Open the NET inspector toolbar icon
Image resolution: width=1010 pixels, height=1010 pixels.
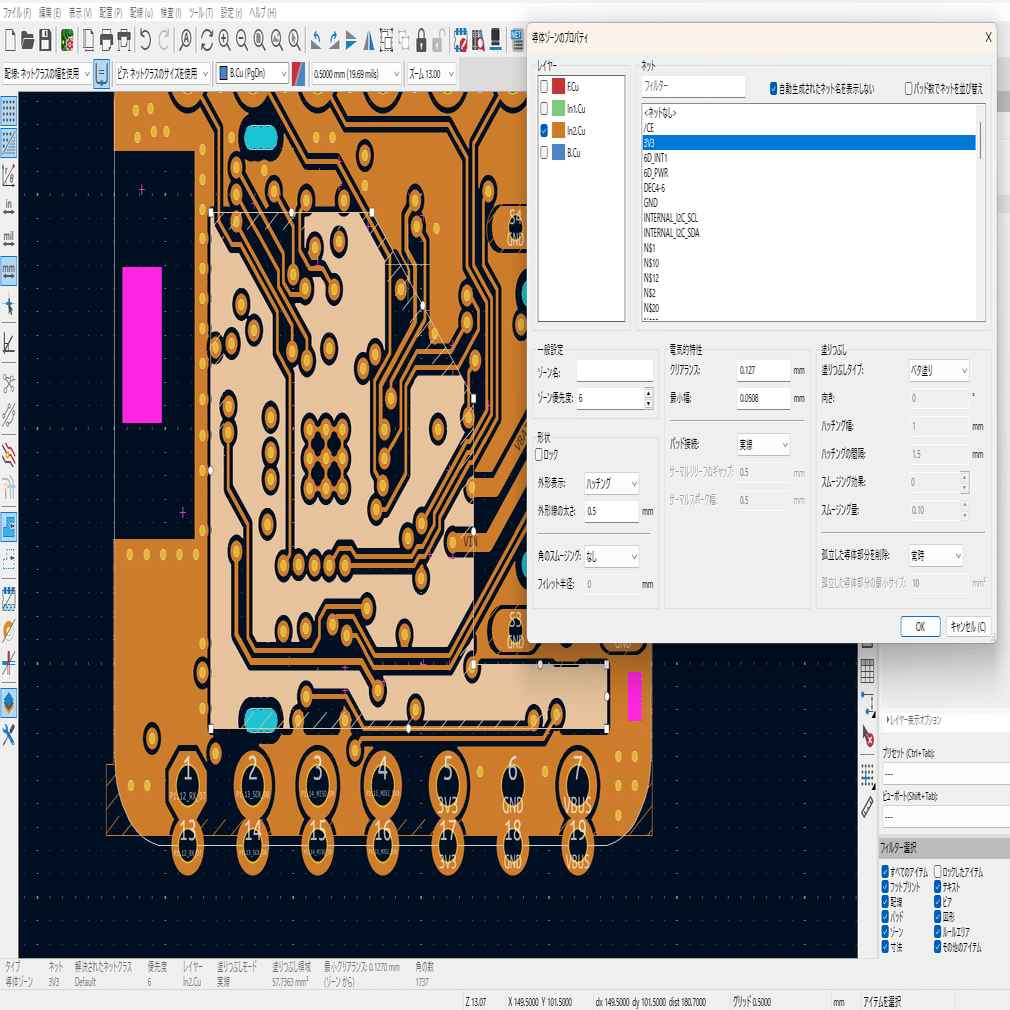(517, 38)
